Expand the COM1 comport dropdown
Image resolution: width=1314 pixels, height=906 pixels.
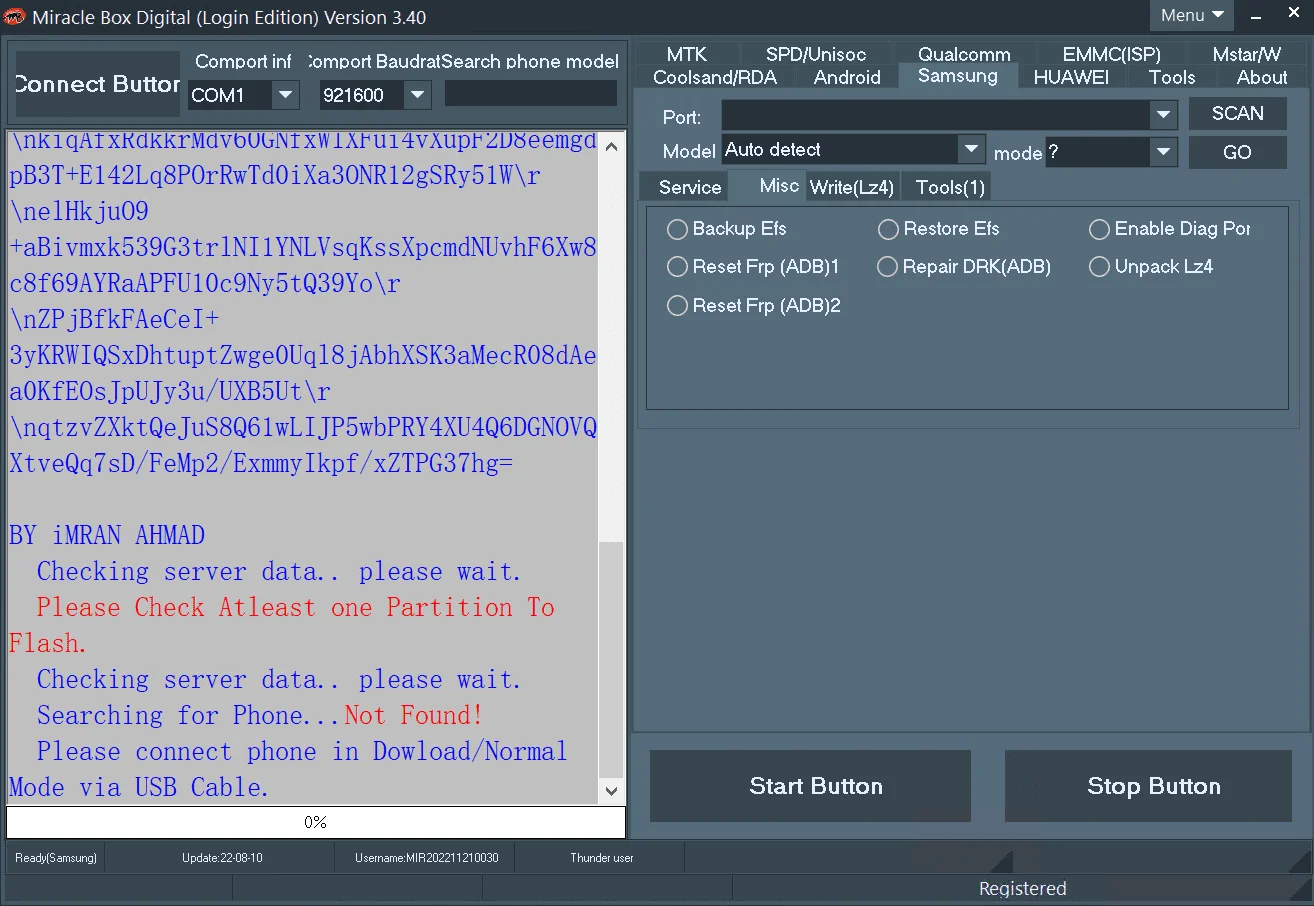coord(286,95)
